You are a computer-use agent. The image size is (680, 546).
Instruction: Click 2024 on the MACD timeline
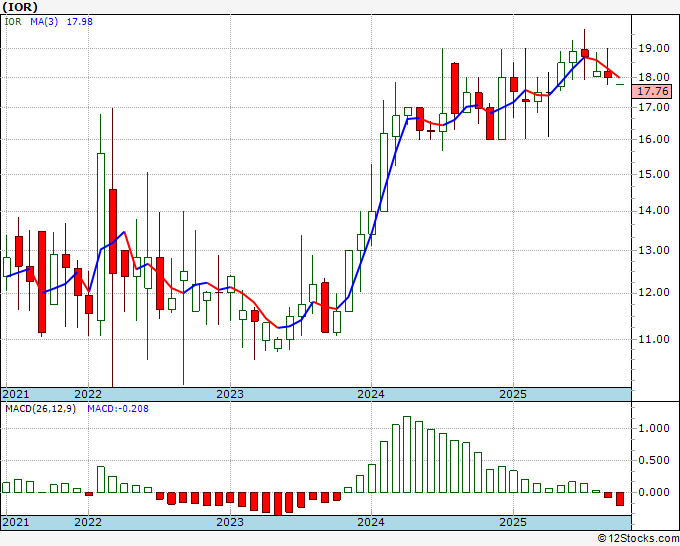click(371, 522)
